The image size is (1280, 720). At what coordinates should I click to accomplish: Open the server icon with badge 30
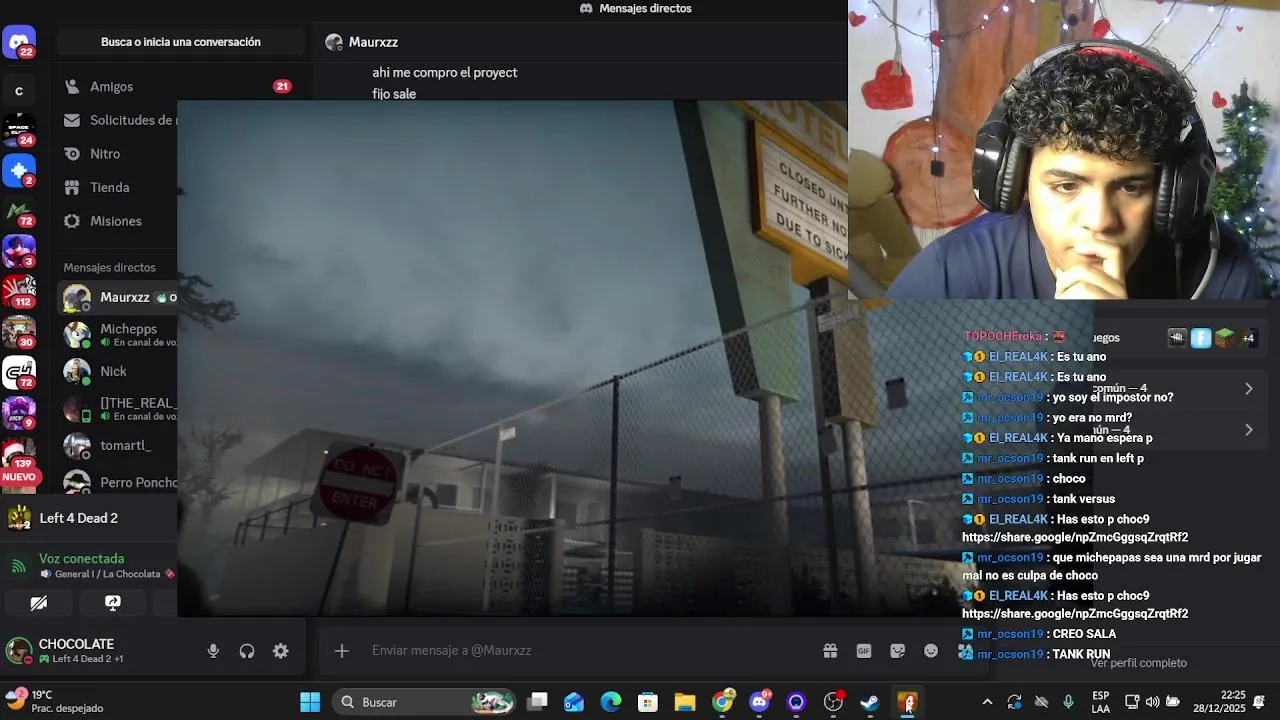(19, 332)
